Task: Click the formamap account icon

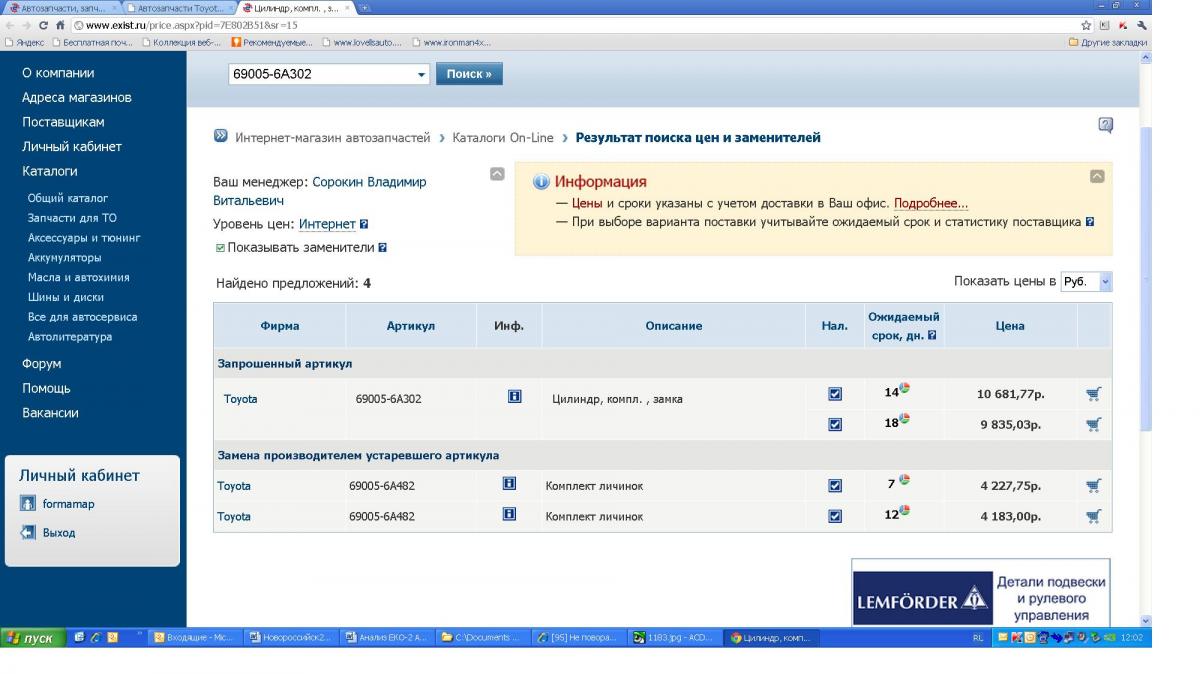Action: [28, 504]
